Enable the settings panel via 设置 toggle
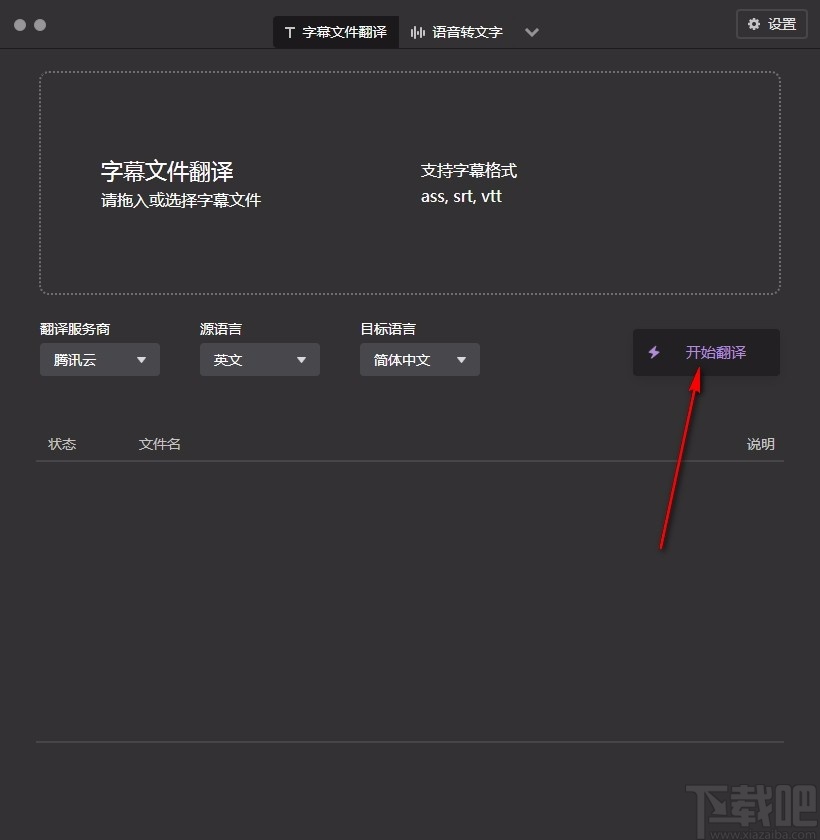The height and width of the screenshot is (840, 820). point(771,23)
